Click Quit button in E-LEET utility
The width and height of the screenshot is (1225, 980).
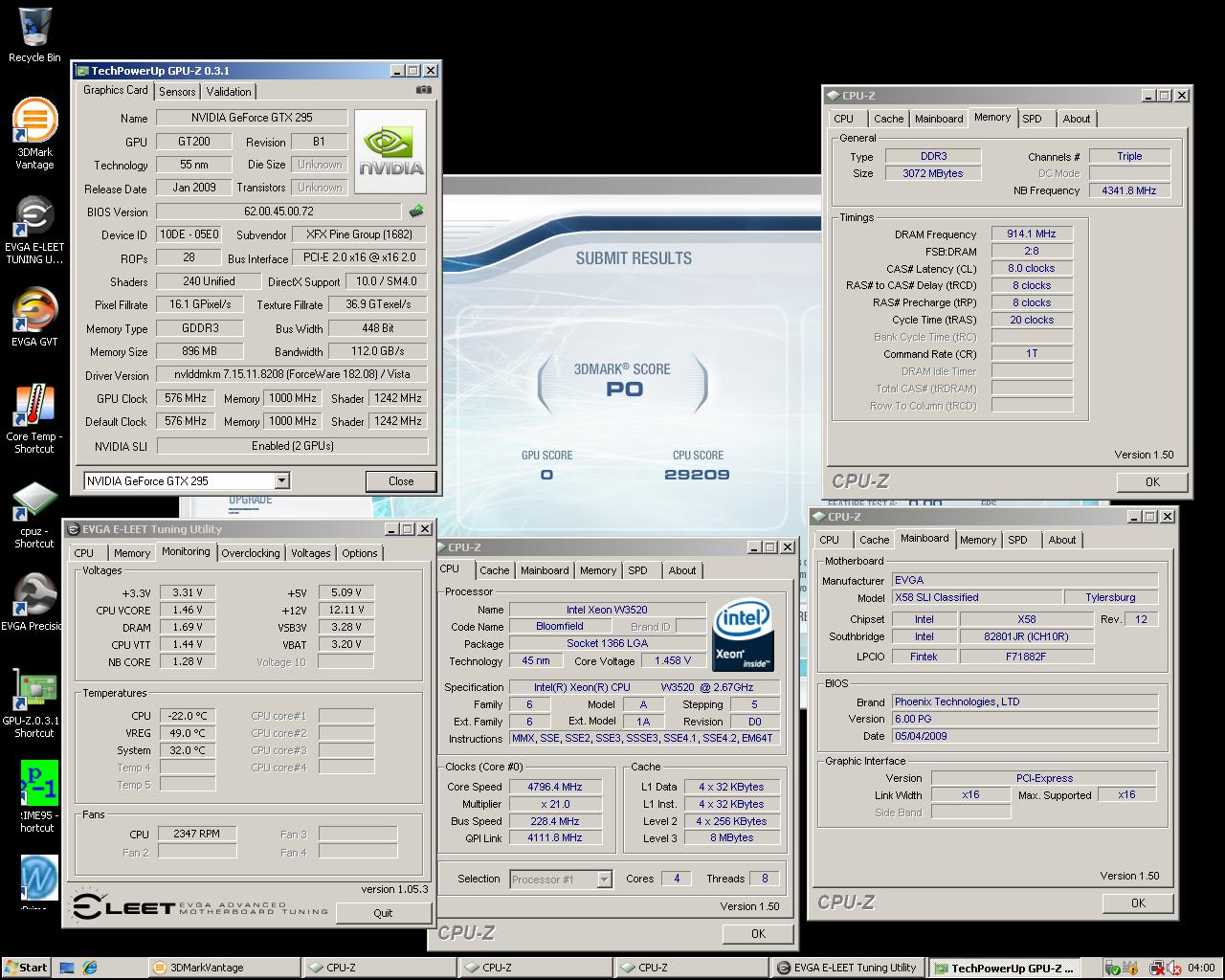pos(383,913)
